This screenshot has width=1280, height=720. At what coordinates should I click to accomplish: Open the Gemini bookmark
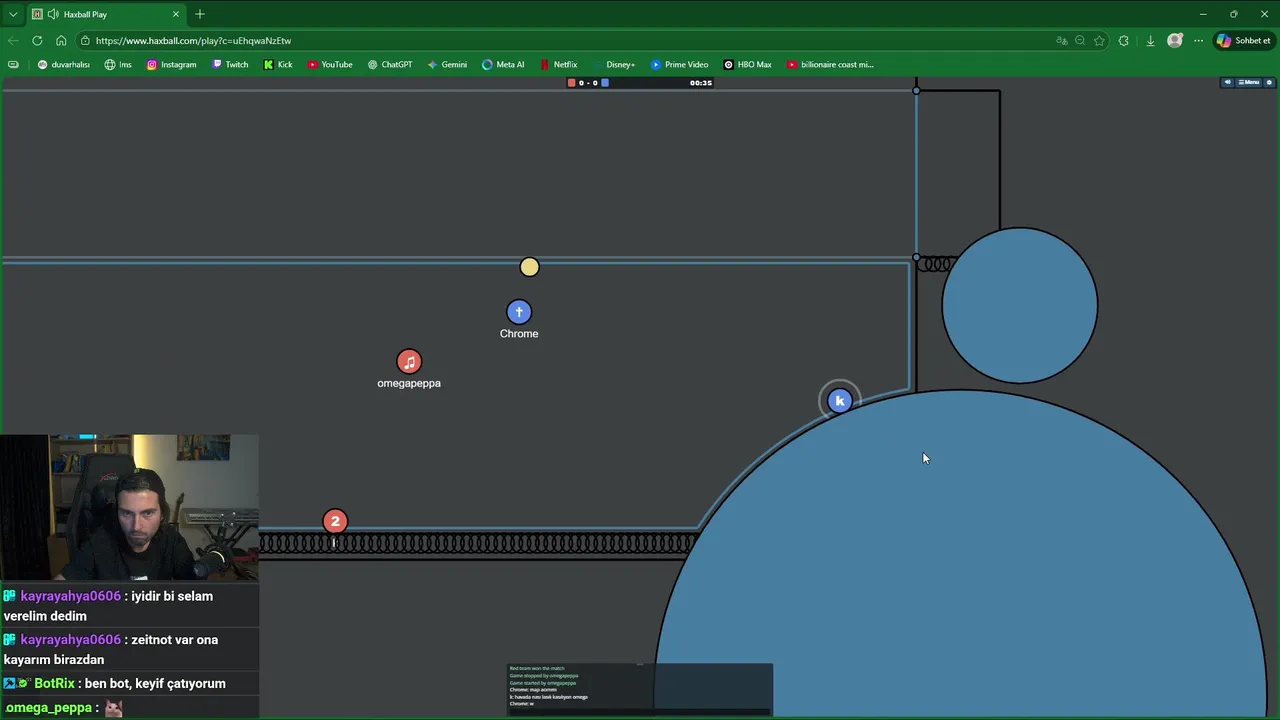[x=447, y=64]
